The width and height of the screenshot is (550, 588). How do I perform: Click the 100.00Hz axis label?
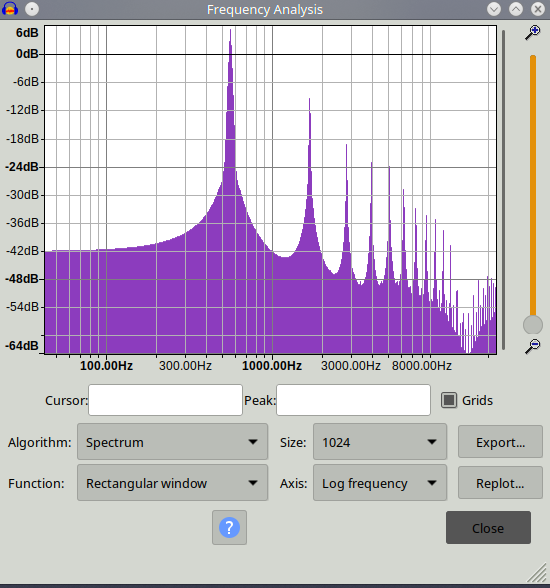pyautogui.click(x=106, y=366)
